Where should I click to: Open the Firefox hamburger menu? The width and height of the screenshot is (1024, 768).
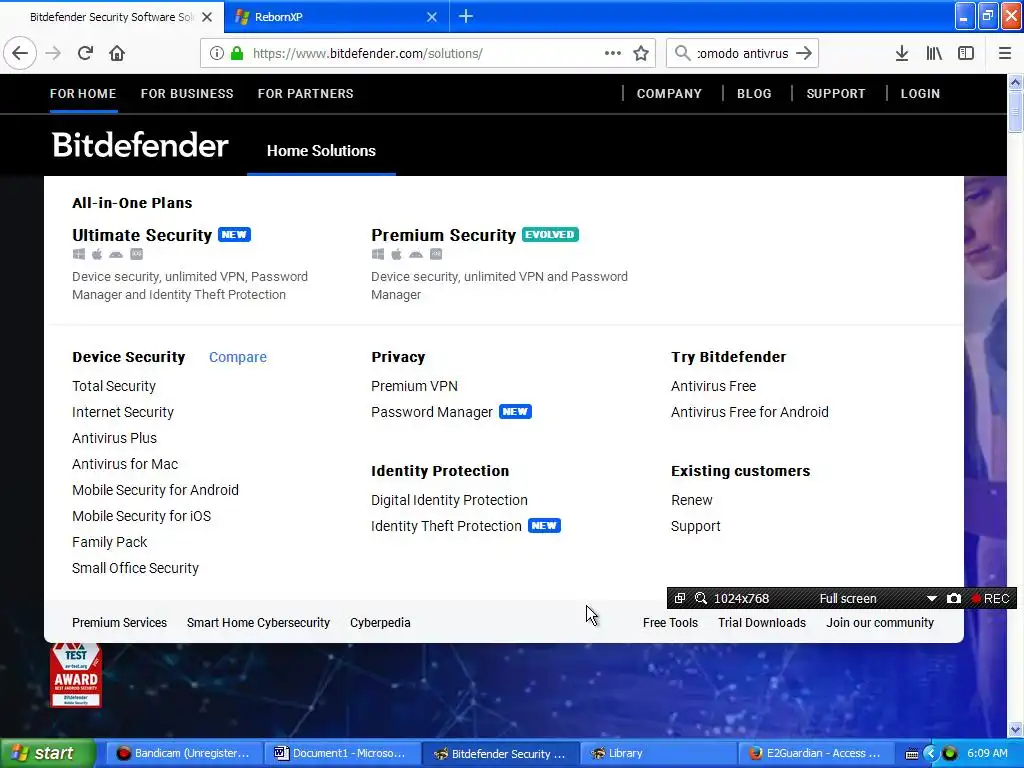pos(1004,53)
